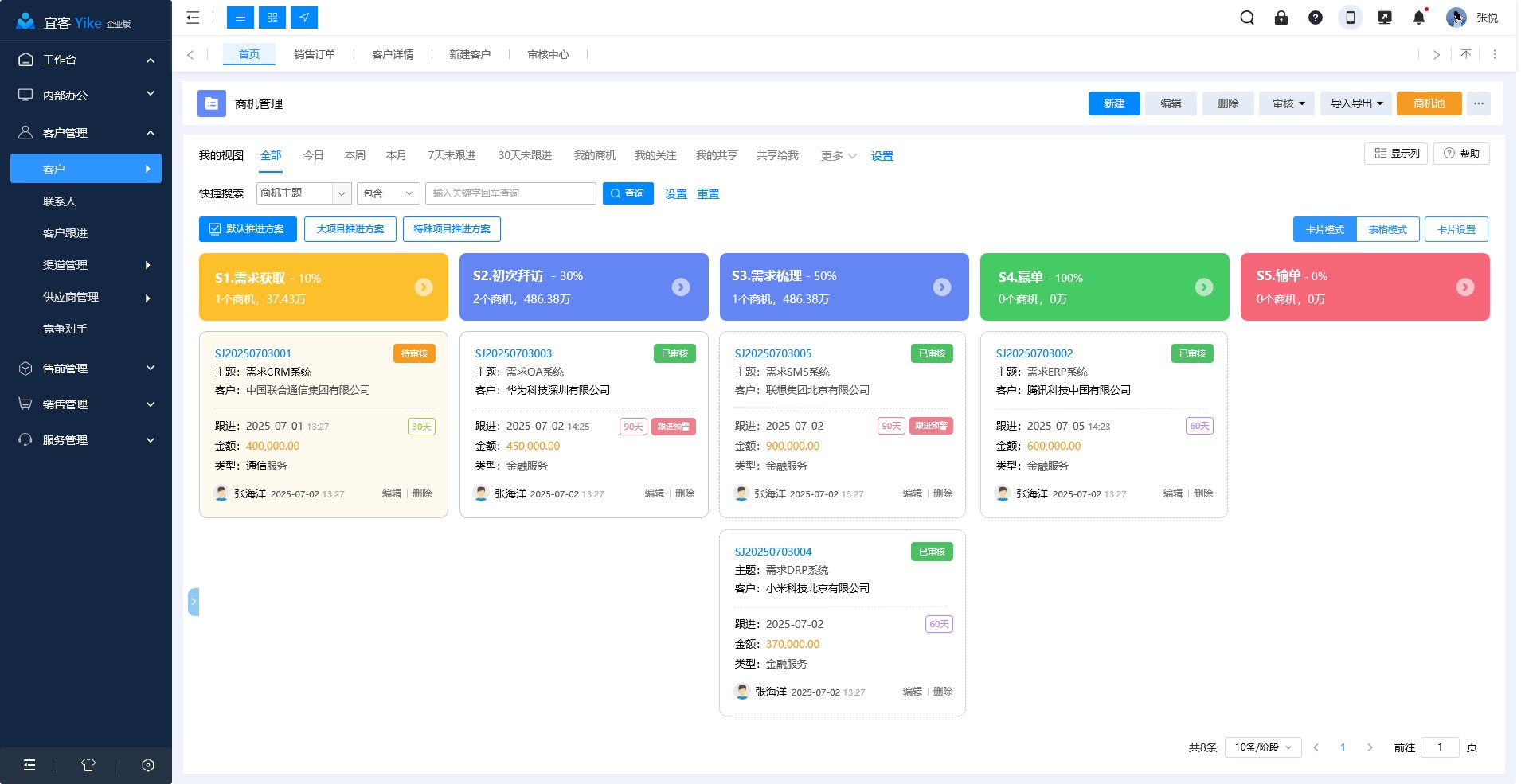Switch to 表格模式 view
This screenshot has width=1521, height=784.
(1388, 229)
